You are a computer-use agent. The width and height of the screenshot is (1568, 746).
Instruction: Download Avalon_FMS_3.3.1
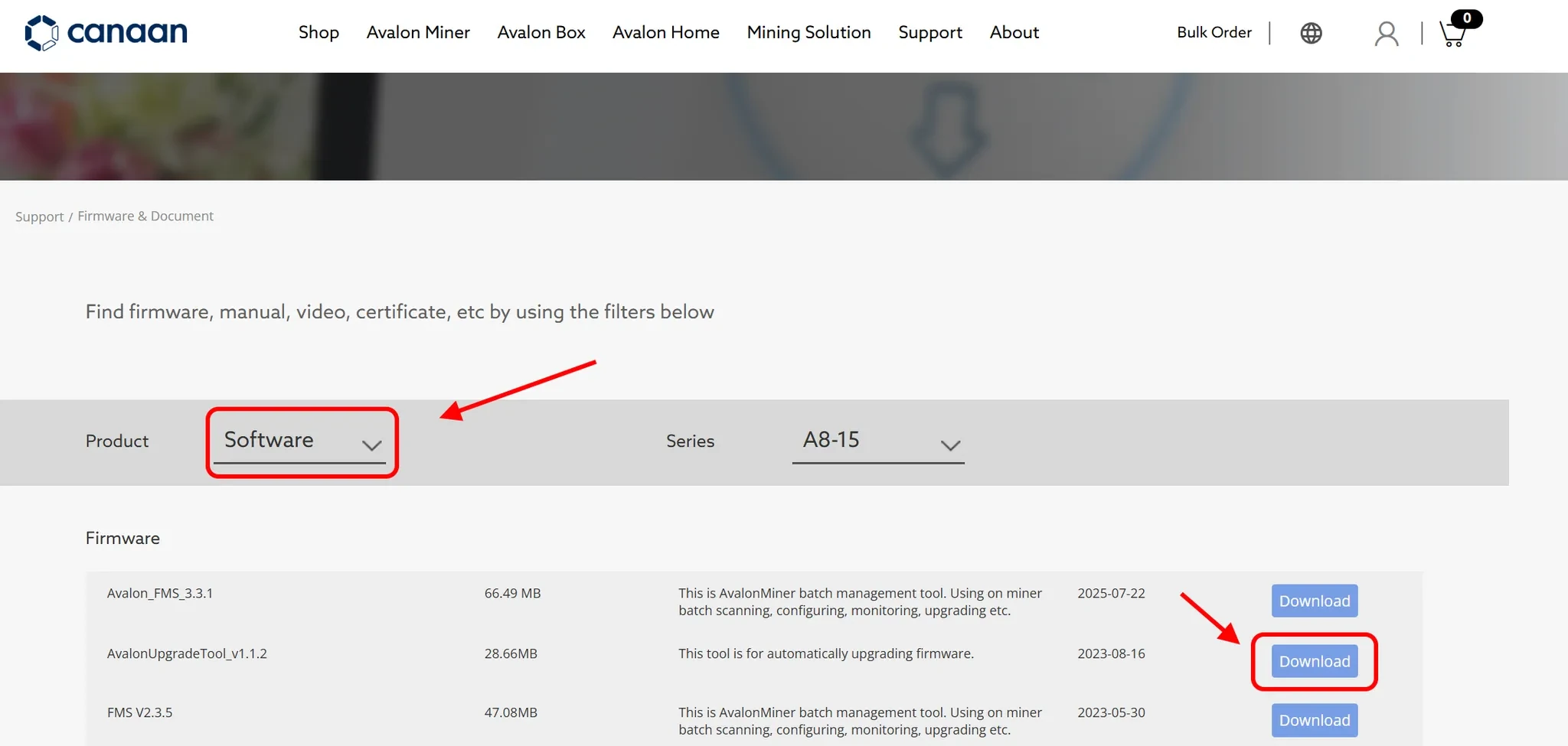(1314, 601)
